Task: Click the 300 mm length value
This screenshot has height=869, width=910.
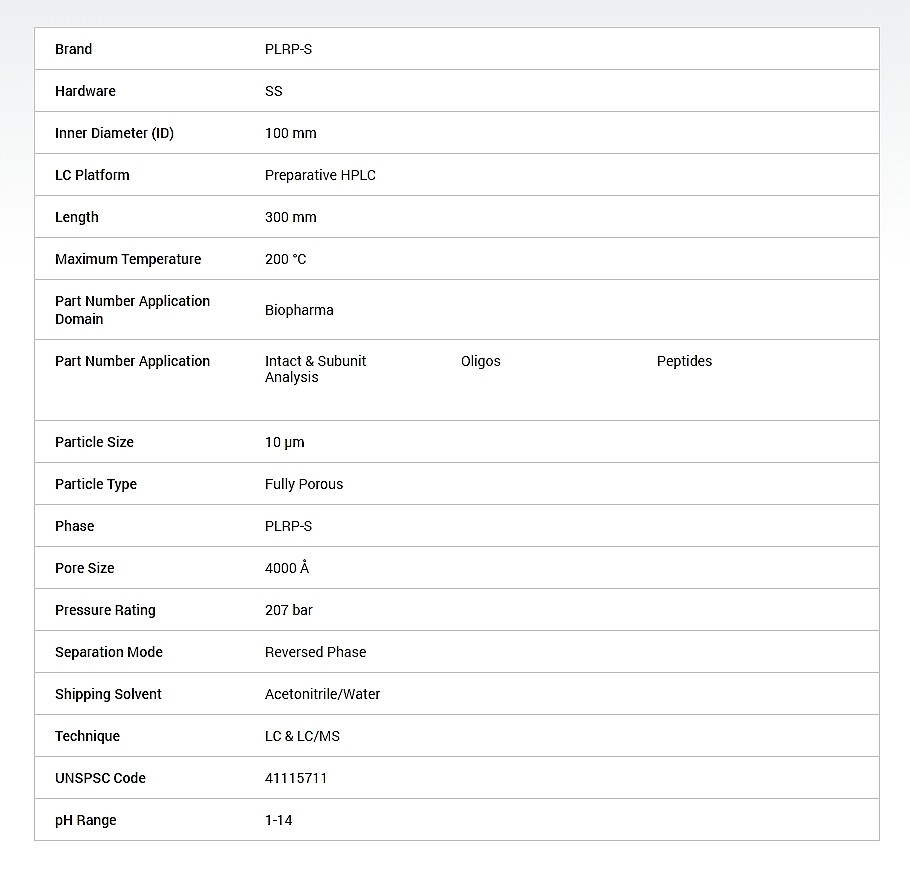Action: pos(290,217)
